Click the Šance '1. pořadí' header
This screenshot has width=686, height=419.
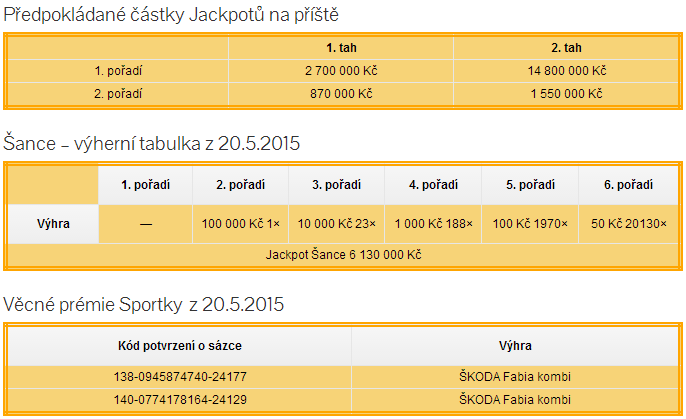146,185
